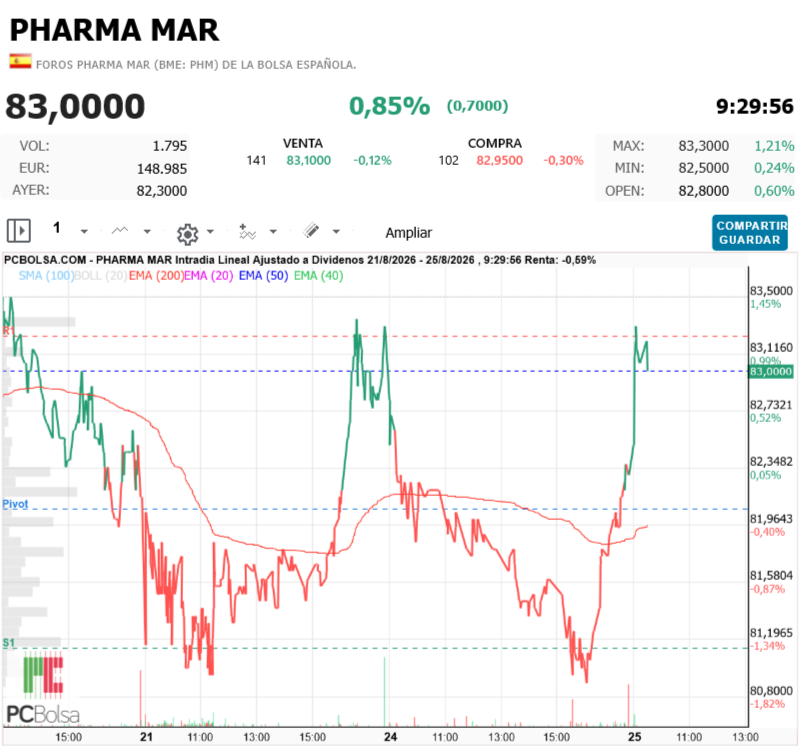This screenshot has width=800, height=746.
Task: Click the 1,21% MAX percentage
Action: pyautogui.click(x=774, y=146)
